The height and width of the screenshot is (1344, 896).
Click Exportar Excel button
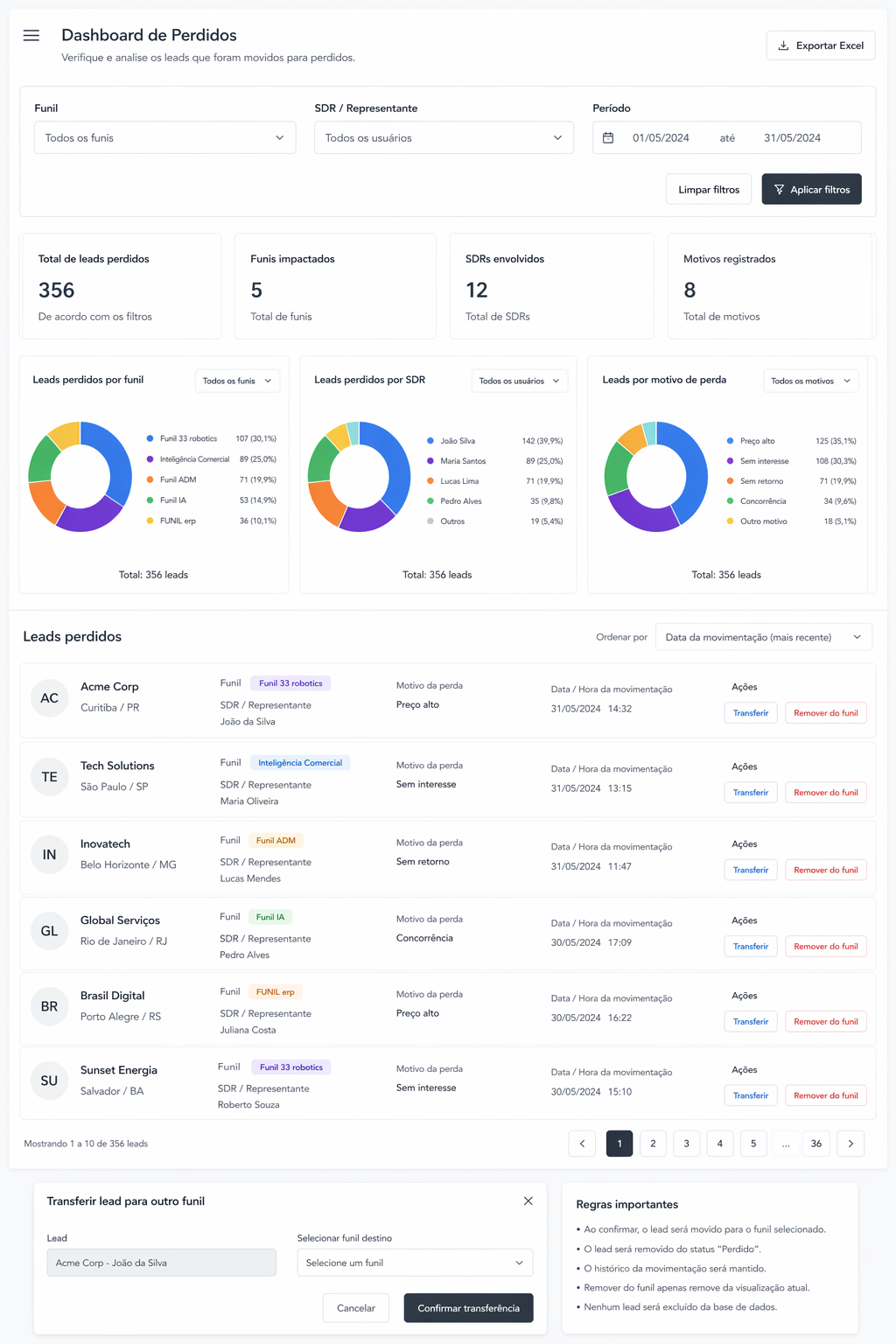pyautogui.click(x=821, y=45)
